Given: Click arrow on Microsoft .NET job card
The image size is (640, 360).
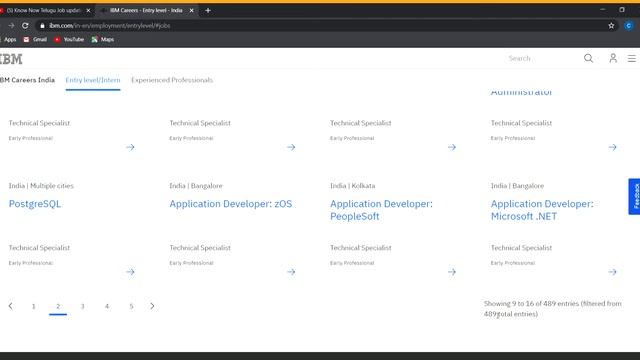Looking at the screenshot, I should click(613, 272).
